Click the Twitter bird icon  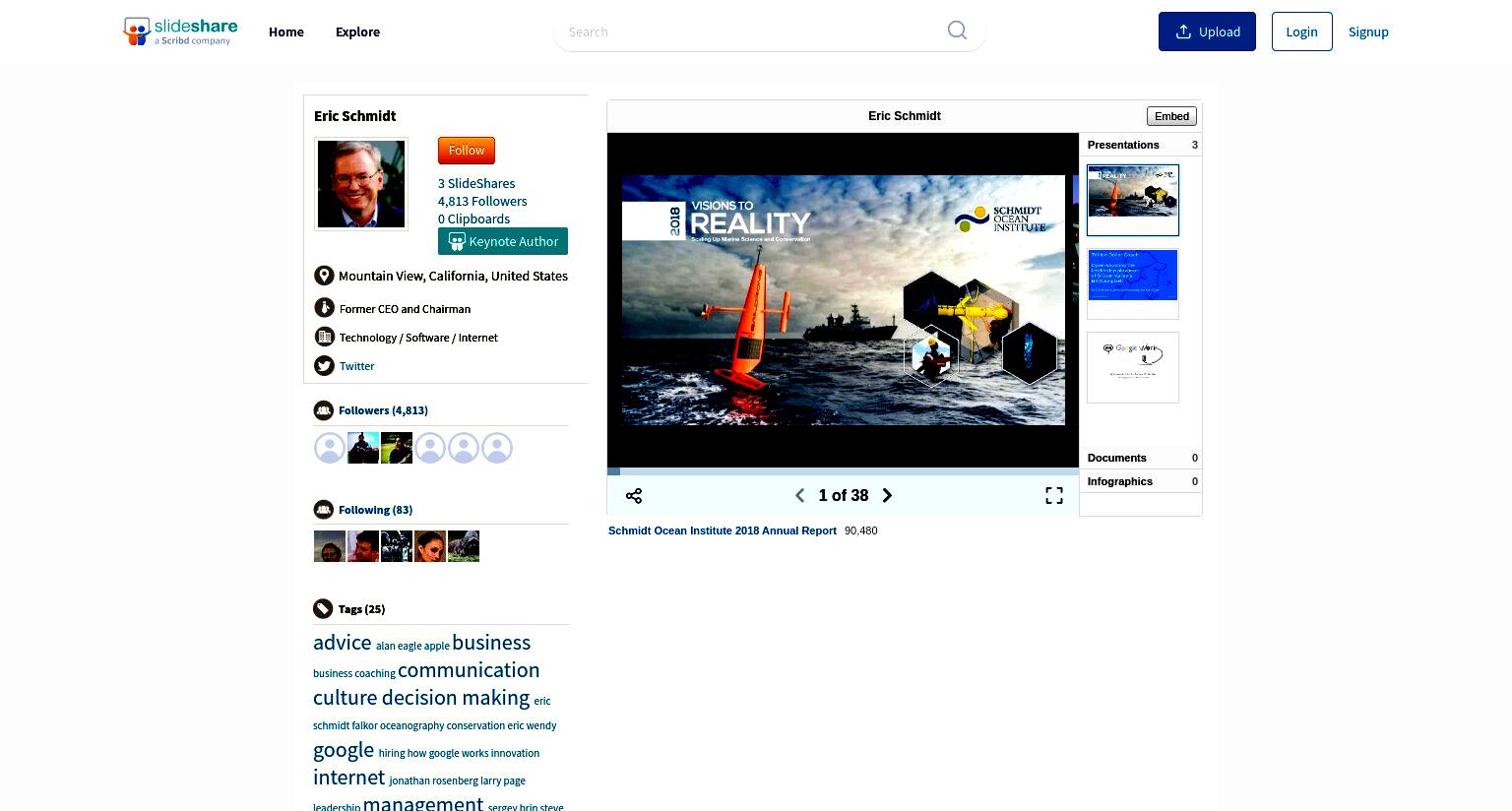(324, 365)
